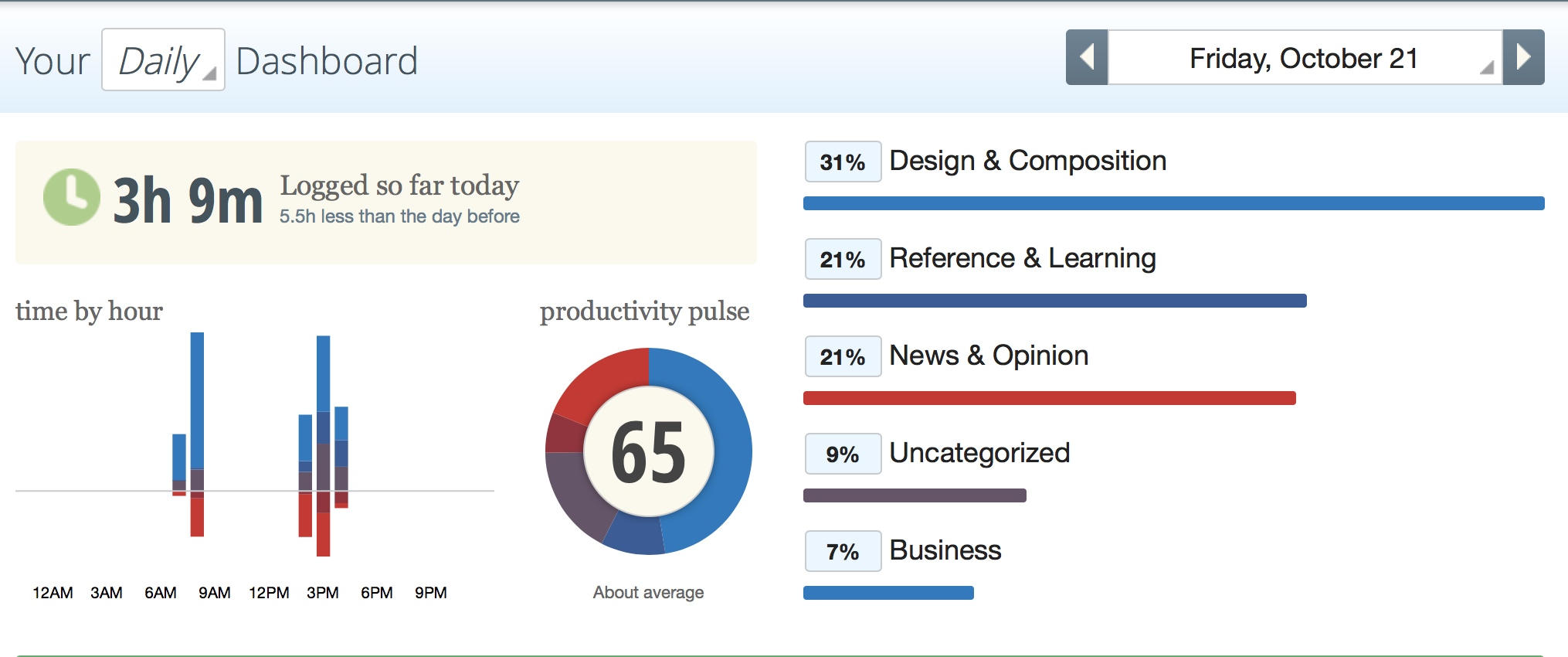
Task: Click the red News & Opinion bar
Action: coord(1049,398)
